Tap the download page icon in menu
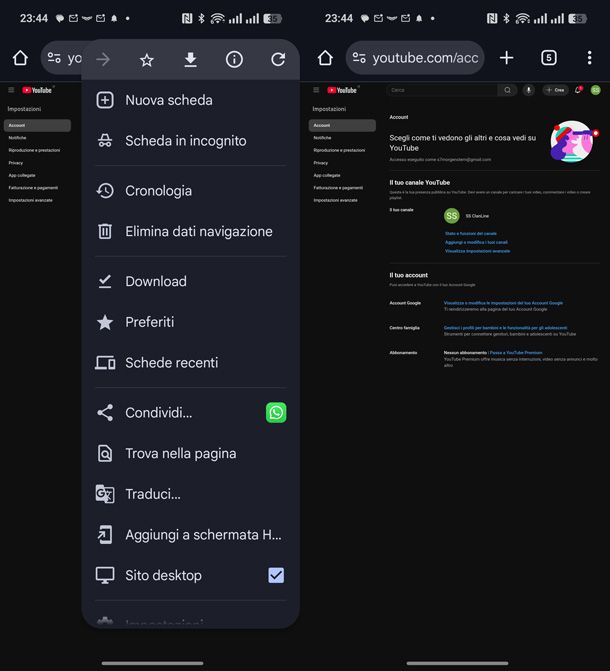 pyautogui.click(x=190, y=60)
